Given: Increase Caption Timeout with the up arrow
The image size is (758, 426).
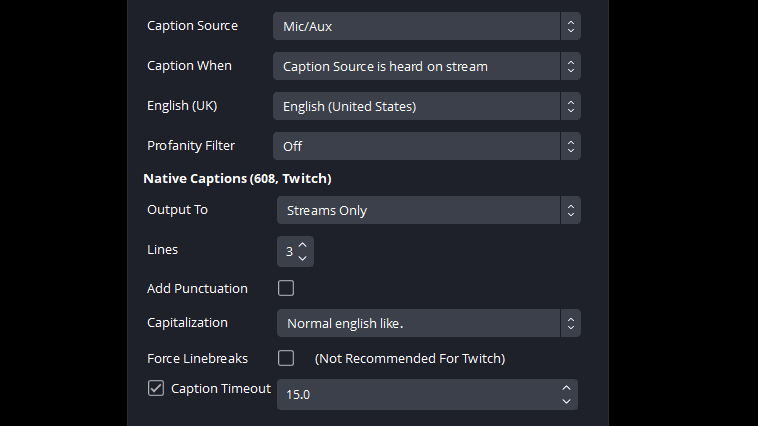Looking at the screenshot, I should click(x=566, y=387).
